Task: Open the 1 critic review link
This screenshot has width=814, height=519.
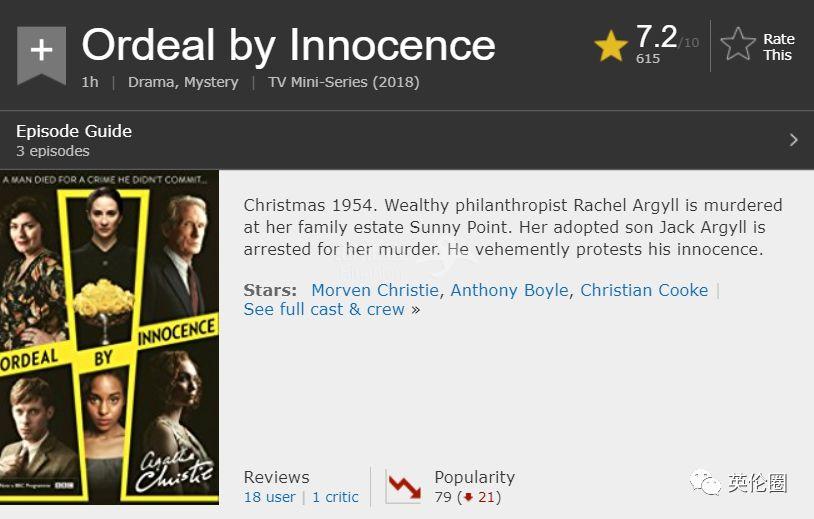Action: tap(335, 497)
